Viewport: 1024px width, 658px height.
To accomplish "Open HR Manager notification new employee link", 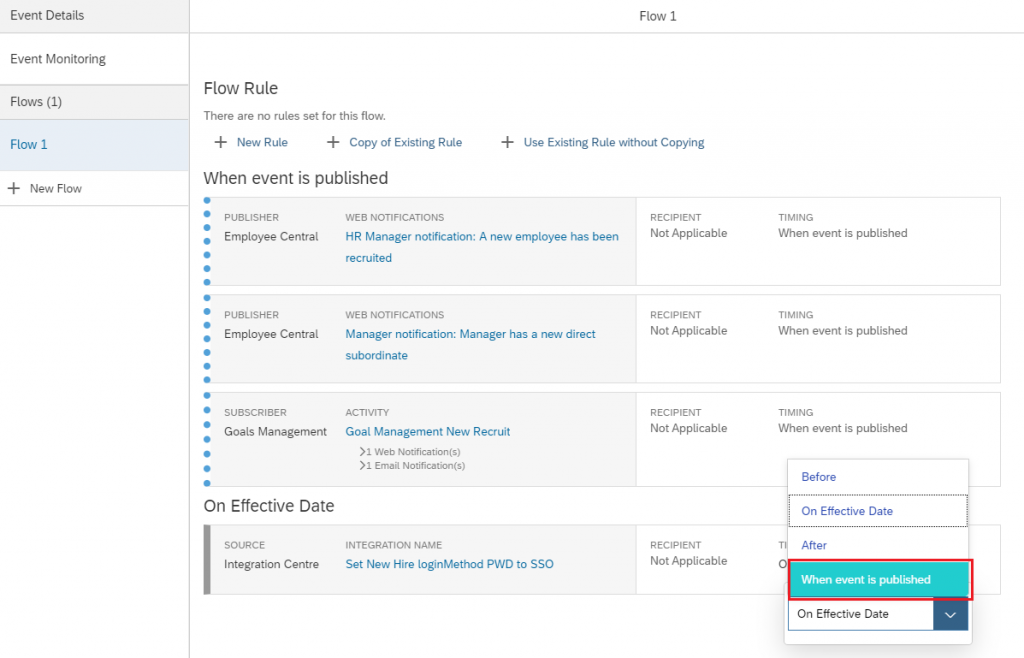I will (482, 247).
